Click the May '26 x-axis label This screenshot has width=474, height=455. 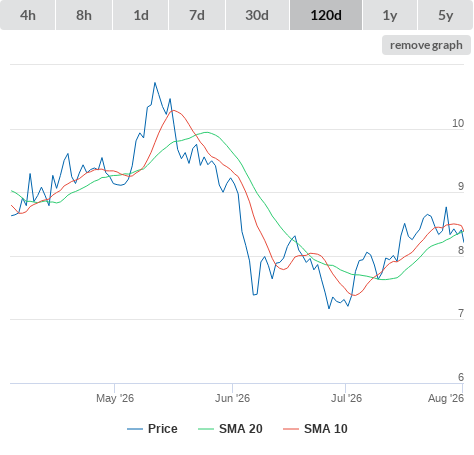pyautogui.click(x=115, y=398)
